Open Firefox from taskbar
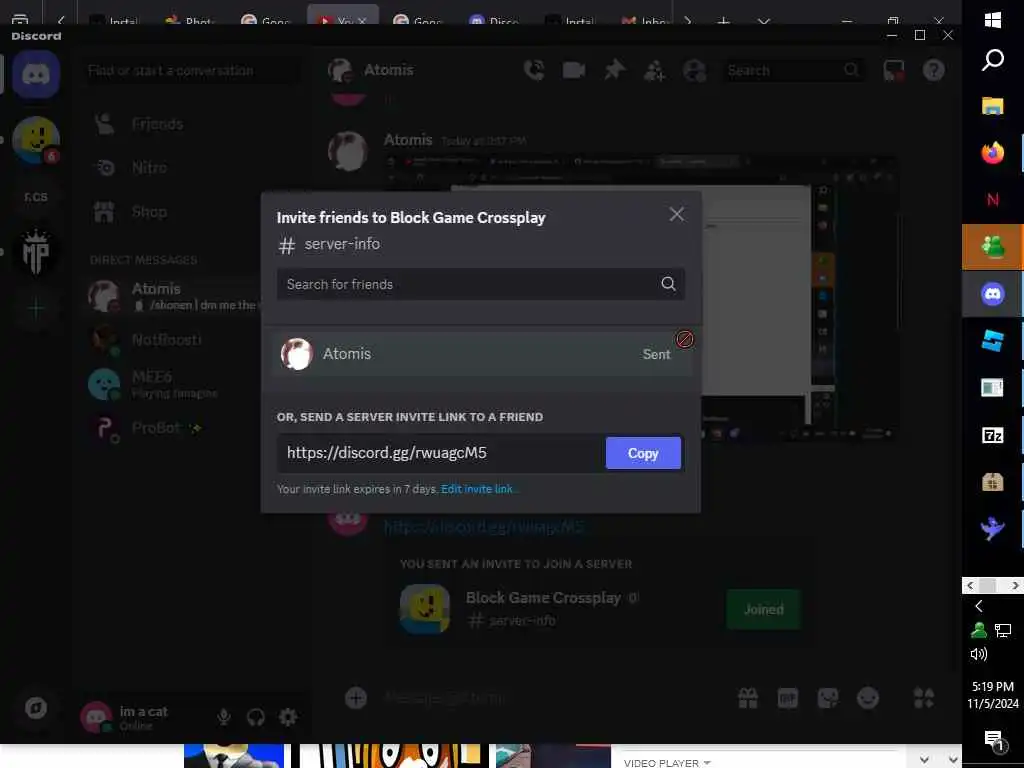Screen dimensions: 1024x768 [x=993, y=153]
